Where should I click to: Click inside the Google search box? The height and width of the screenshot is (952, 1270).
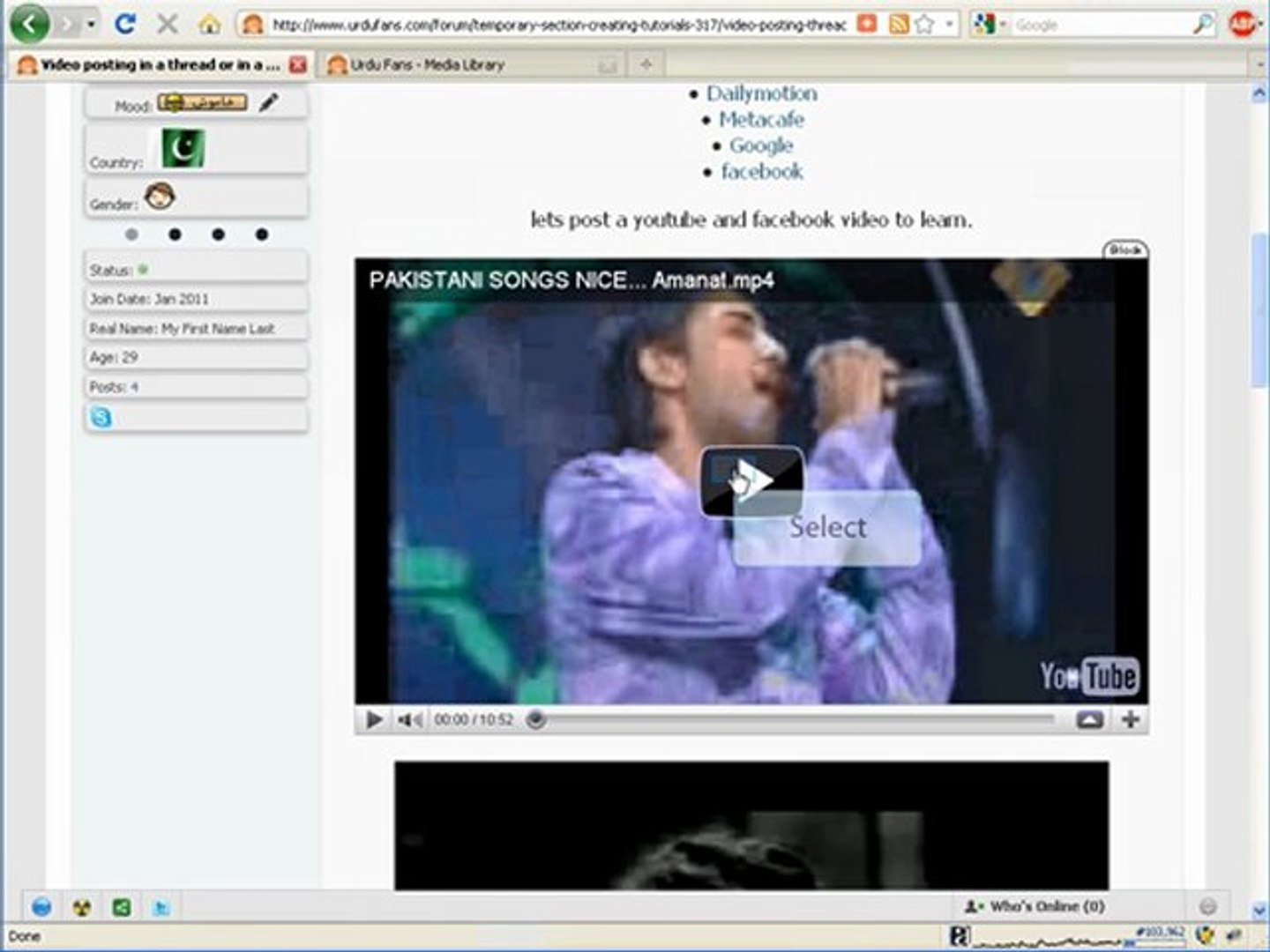pyautogui.click(x=1101, y=26)
